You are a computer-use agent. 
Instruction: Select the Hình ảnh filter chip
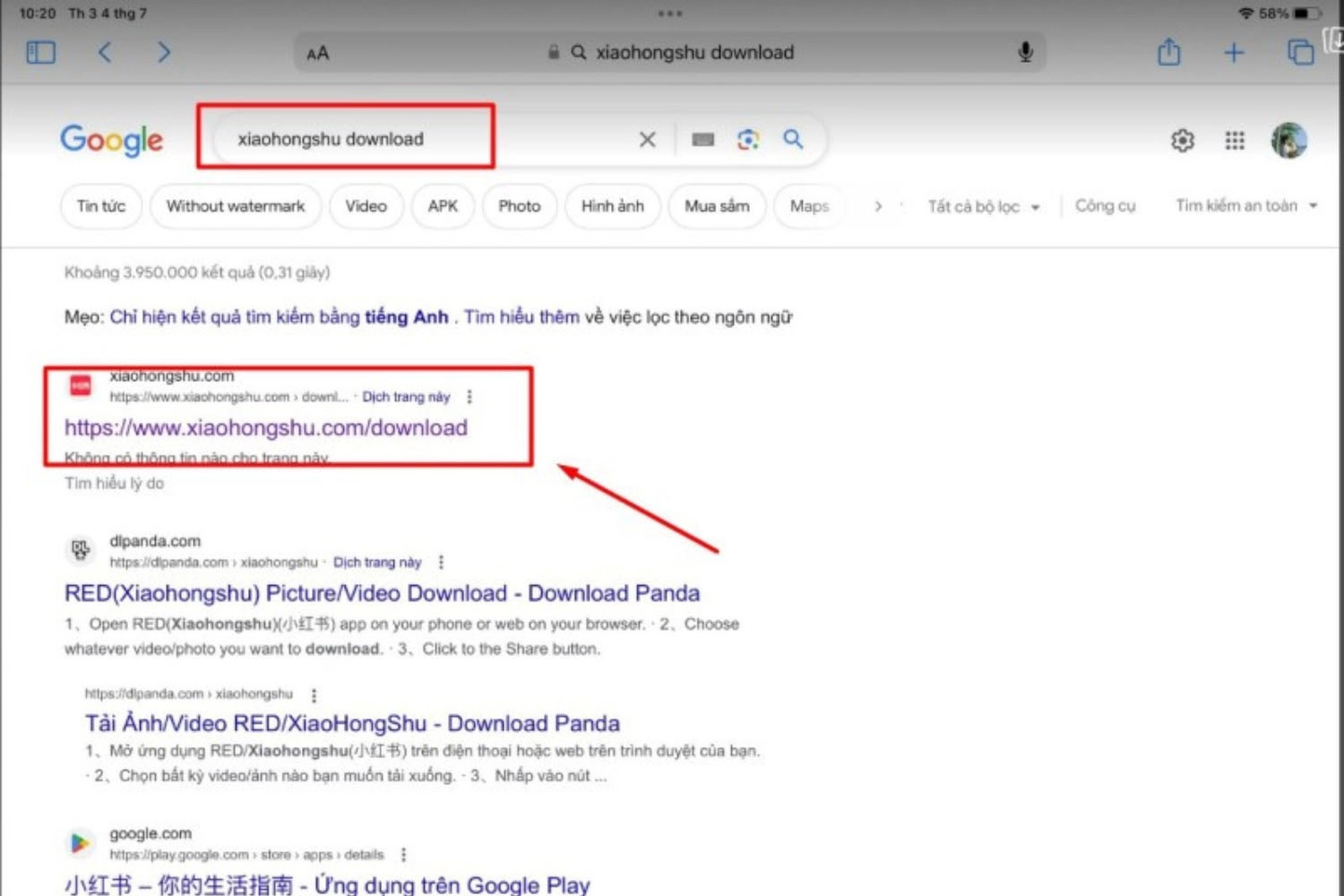(612, 206)
